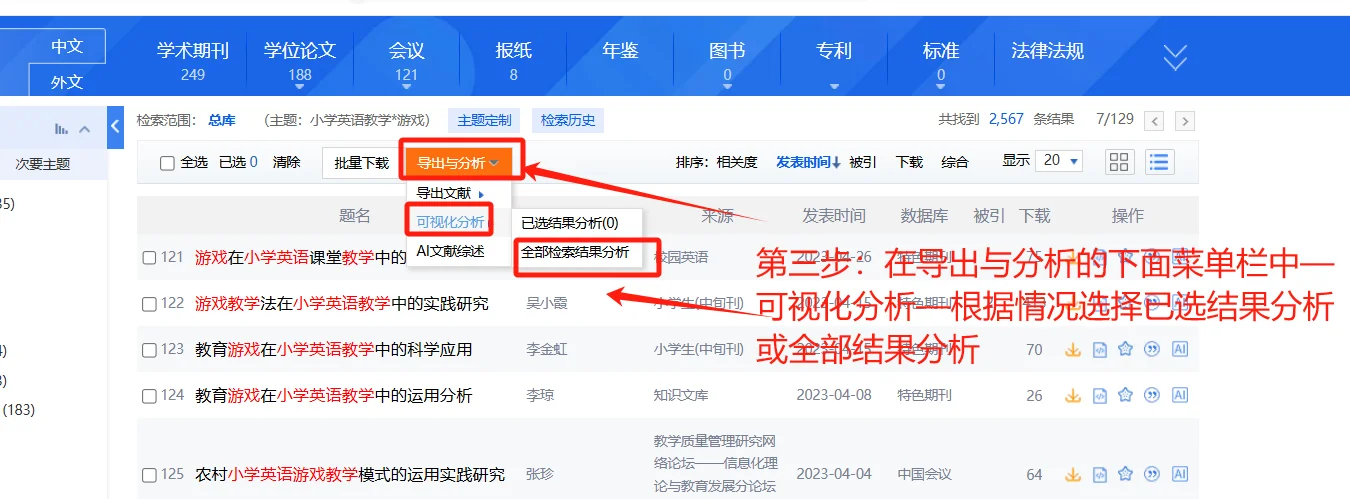1350x499 pixels.
Task: Select the 法律法规 tab
Action: click(1048, 51)
